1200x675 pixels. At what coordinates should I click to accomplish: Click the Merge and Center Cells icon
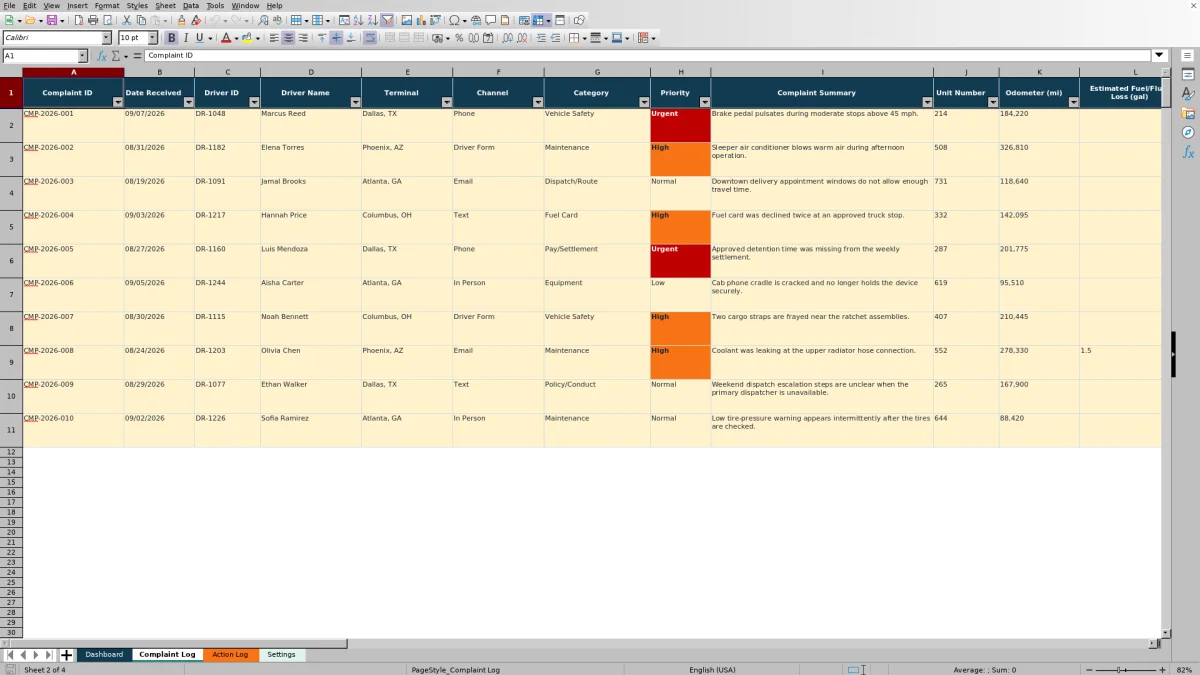[x=389, y=38]
